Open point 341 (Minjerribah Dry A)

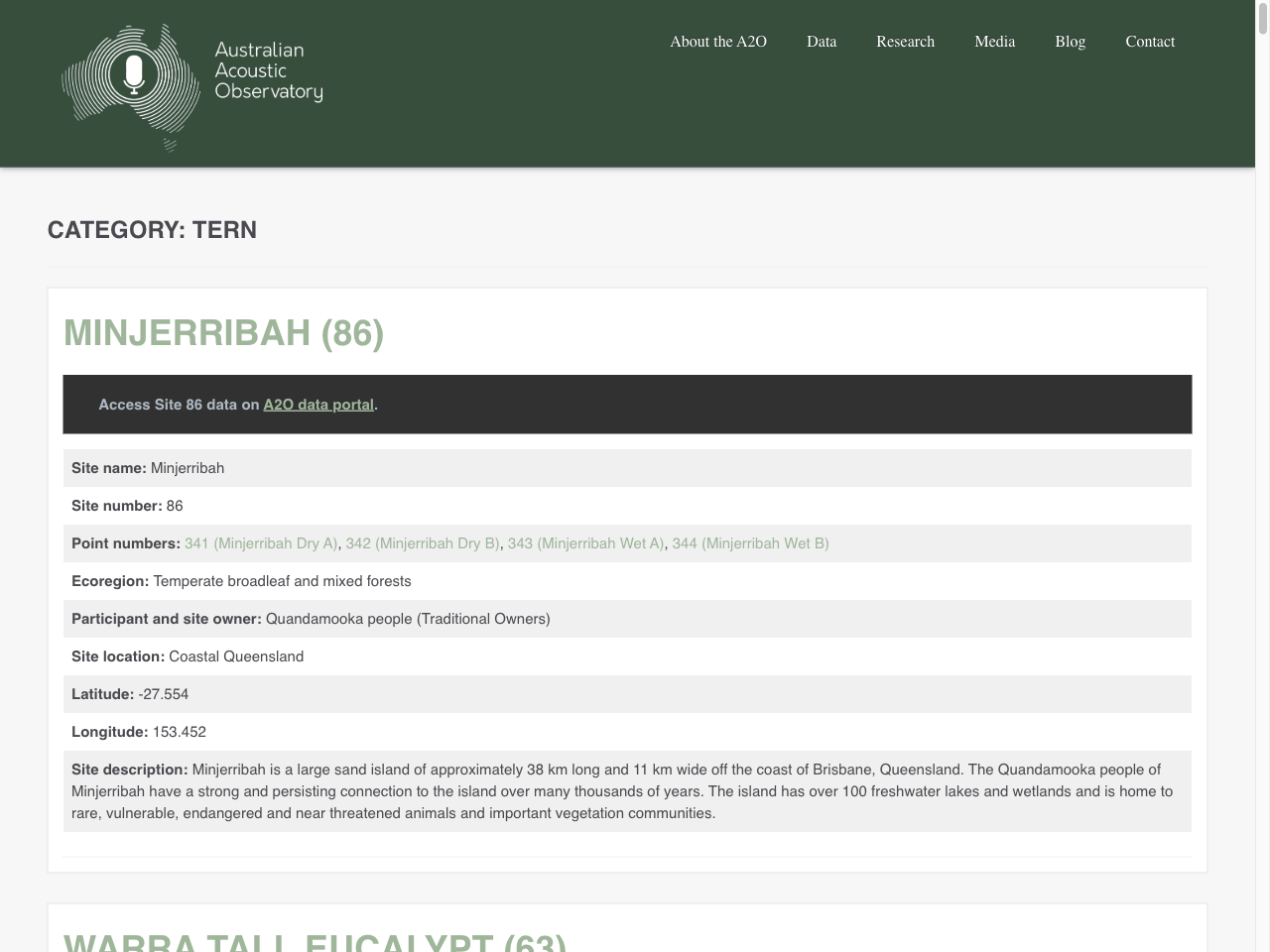click(261, 543)
